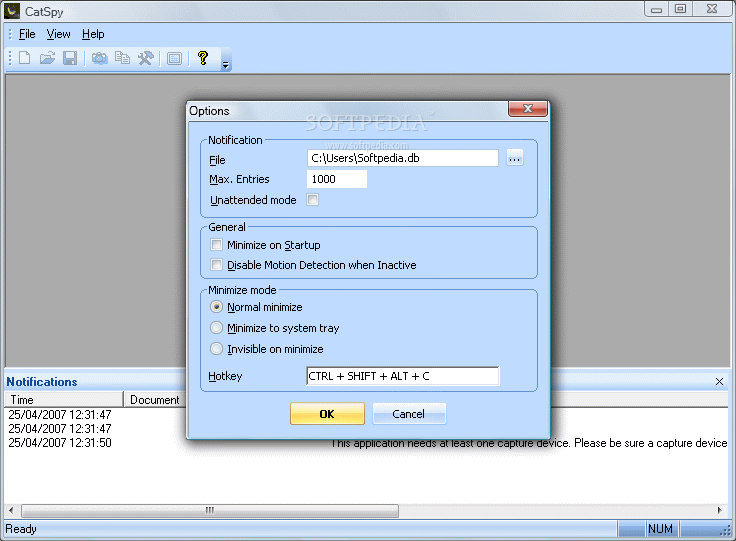Click Cancel in the Options dialog

click(x=409, y=414)
